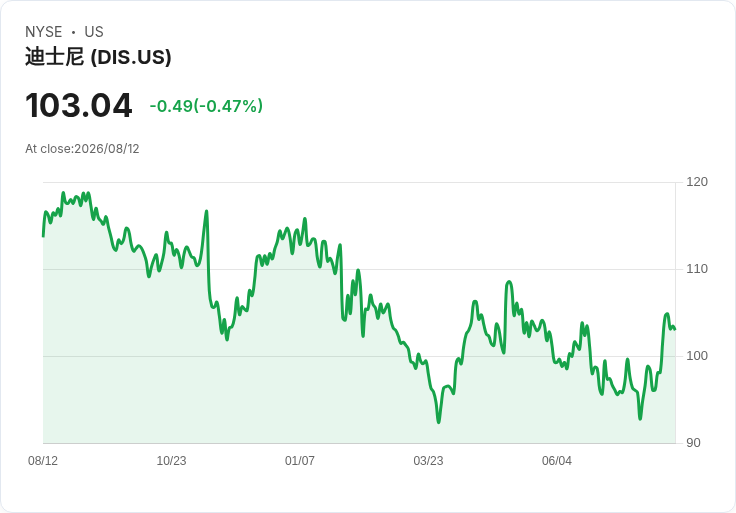This screenshot has height=513, width=736.
Task: Click the sharp November price spike peak
Action: click(x=207, y=212)
